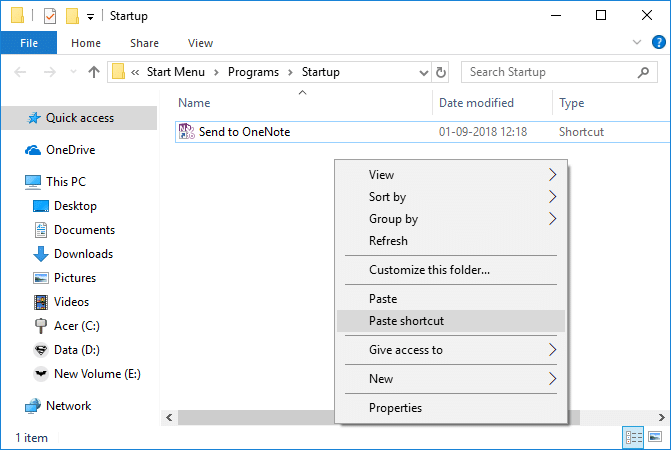This screenshot has width=671, height=450.
Task: Click the Properties icon in quick access toolbar
Action: [49, 16]
